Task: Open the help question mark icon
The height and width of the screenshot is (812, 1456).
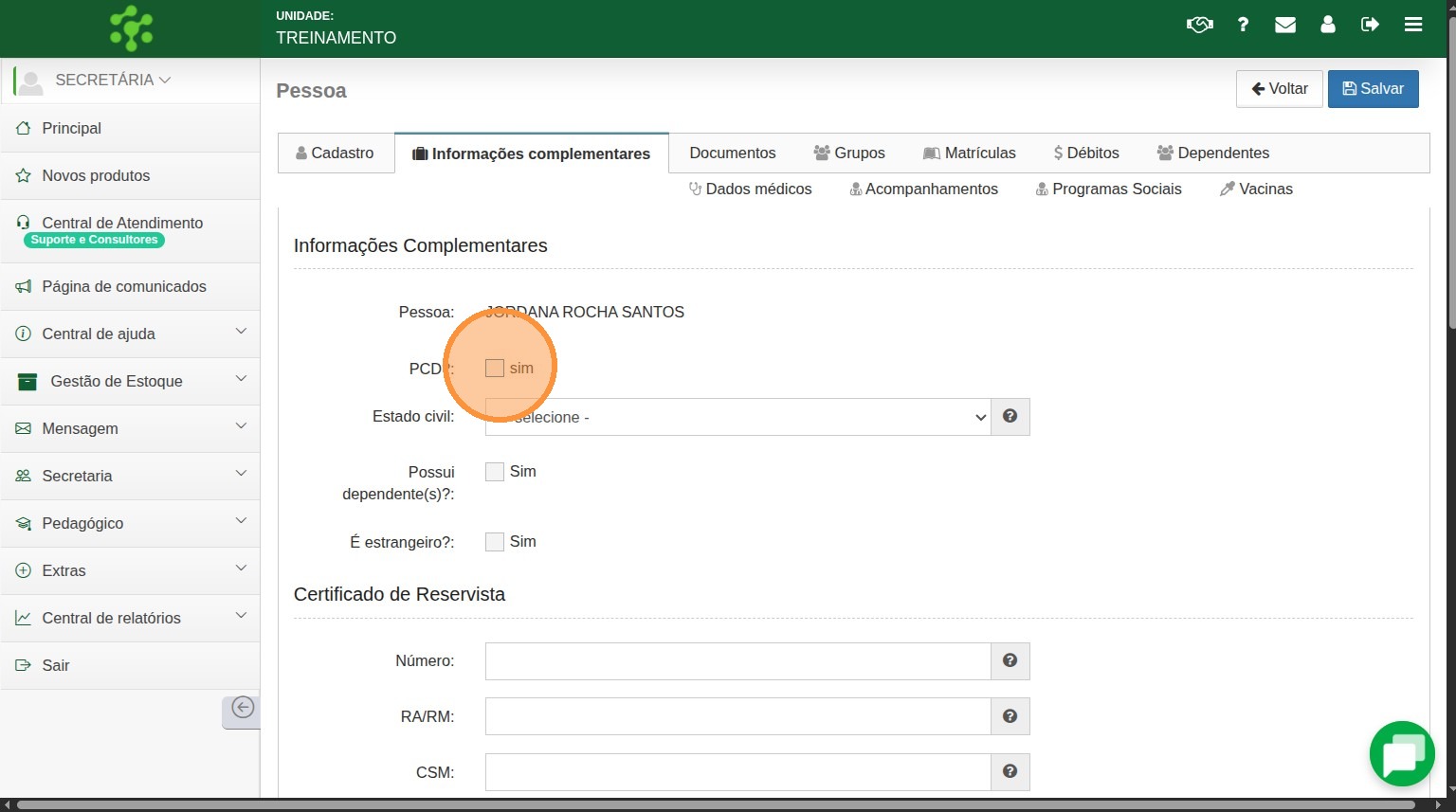Action: [1243, 25]
